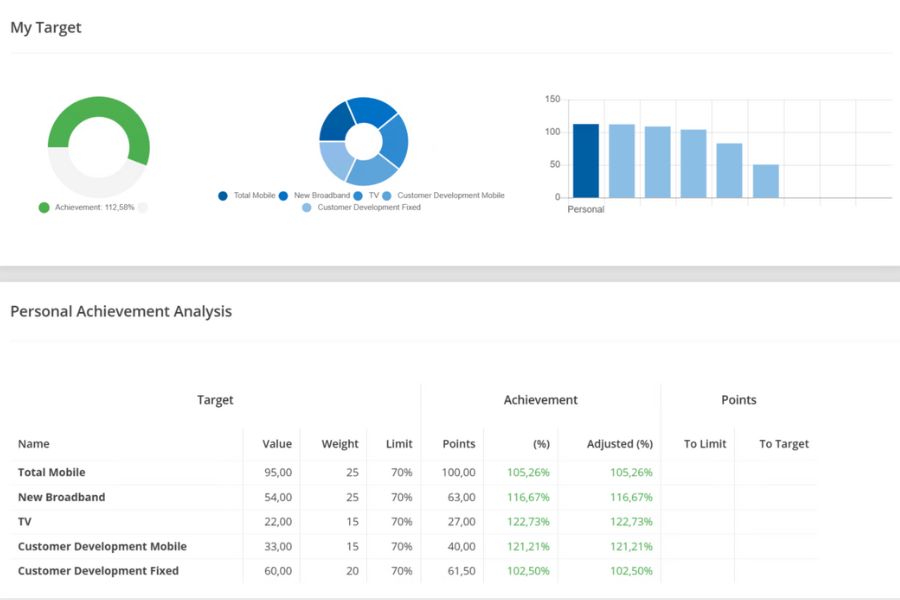Toggle the TV legend marker
This screenshot has width=900, height=600.
(x=358, y=196)
